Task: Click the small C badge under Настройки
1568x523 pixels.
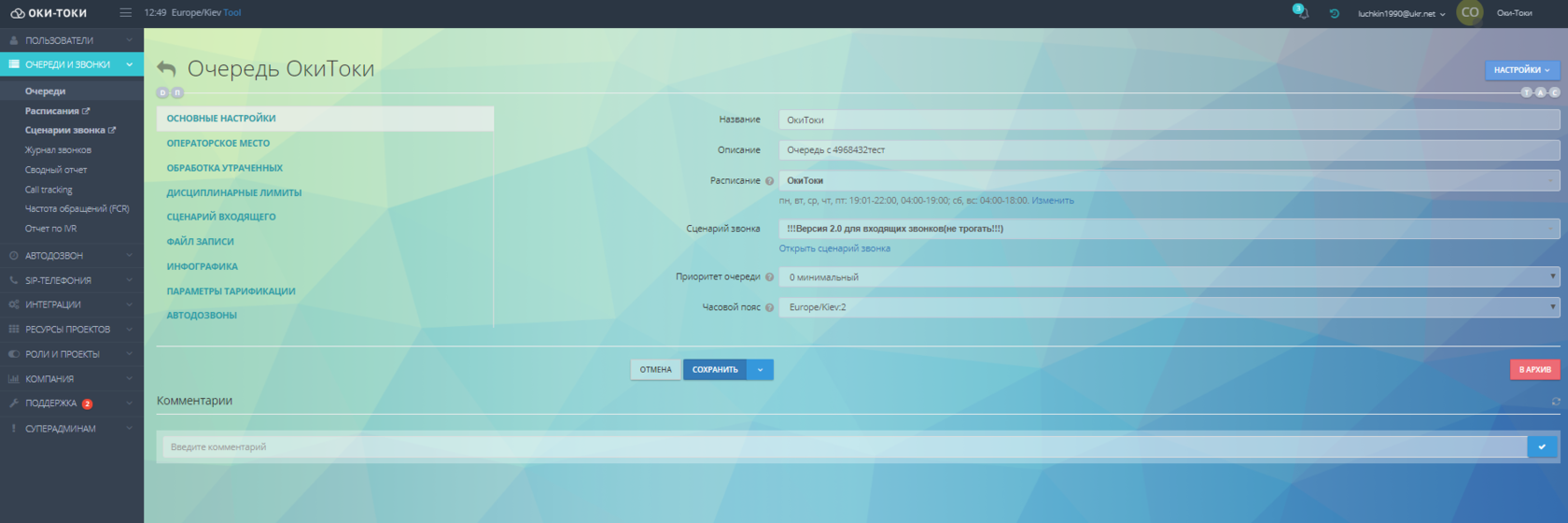Action: 1555,92
